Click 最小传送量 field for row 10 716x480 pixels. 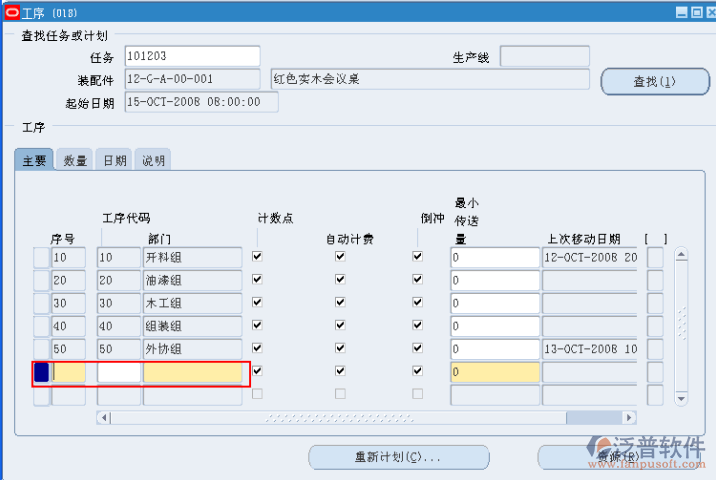pyautogui.click(x=495, y=258)
